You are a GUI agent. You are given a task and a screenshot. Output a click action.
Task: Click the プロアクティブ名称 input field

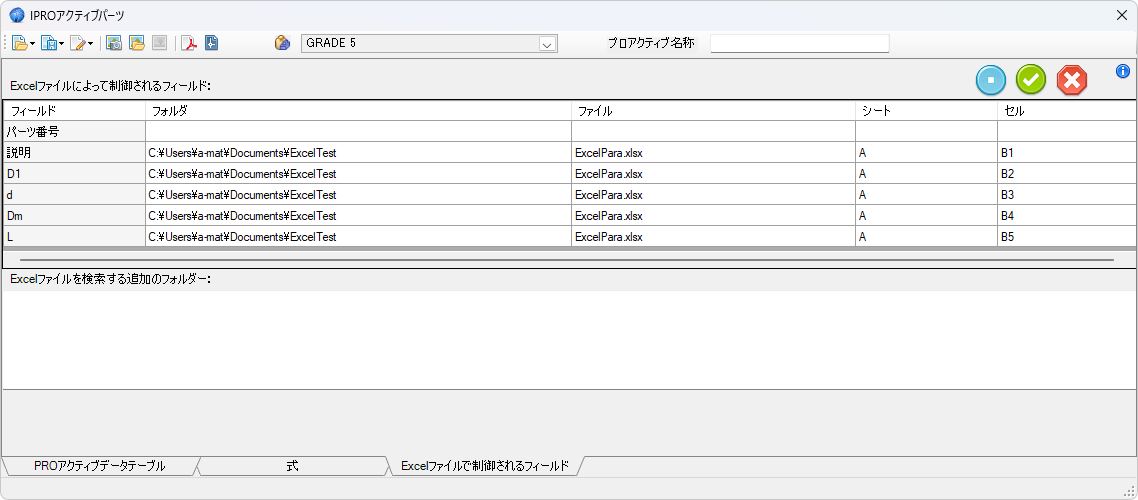pos(800,44)
